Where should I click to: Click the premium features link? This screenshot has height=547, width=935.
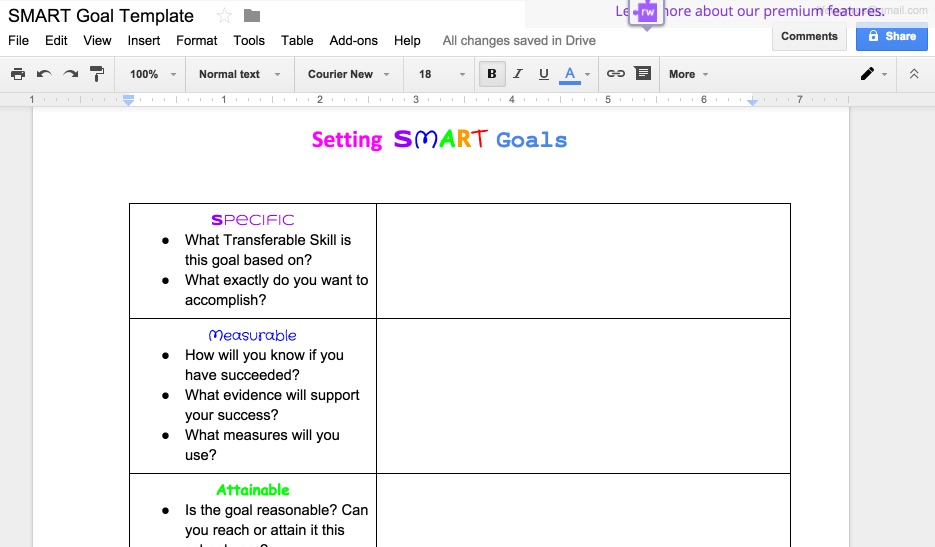click(750, 11)
